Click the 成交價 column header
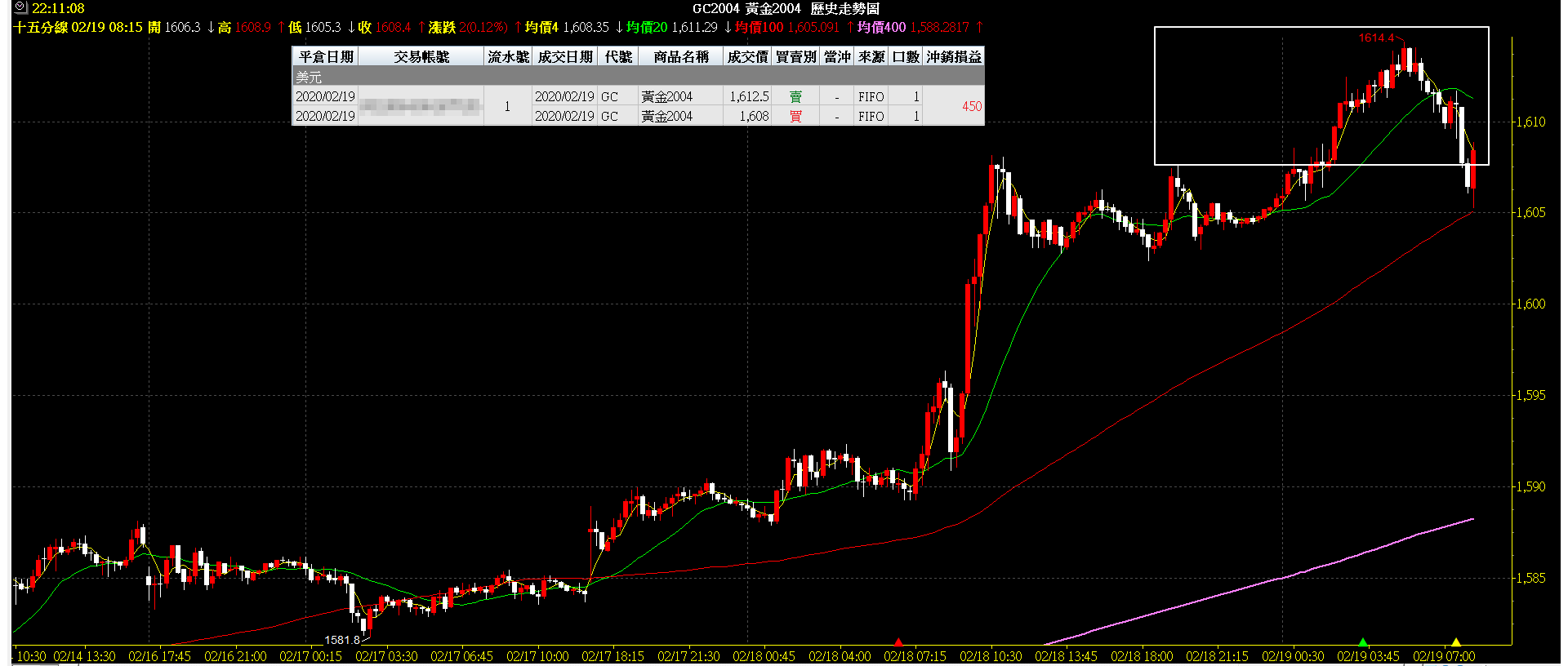The width and height of the screenshot is (1568, 666). coord(747,56)
